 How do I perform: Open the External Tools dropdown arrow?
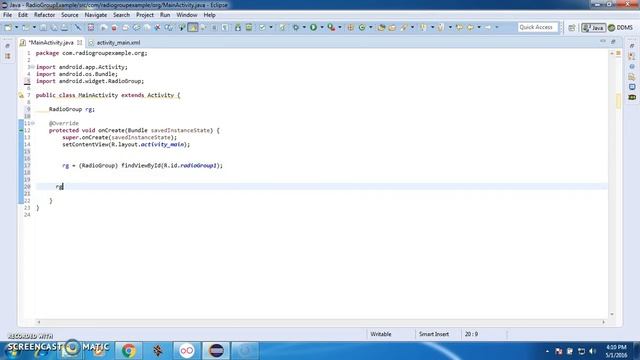pyautogui.click(x=340, y=27)
